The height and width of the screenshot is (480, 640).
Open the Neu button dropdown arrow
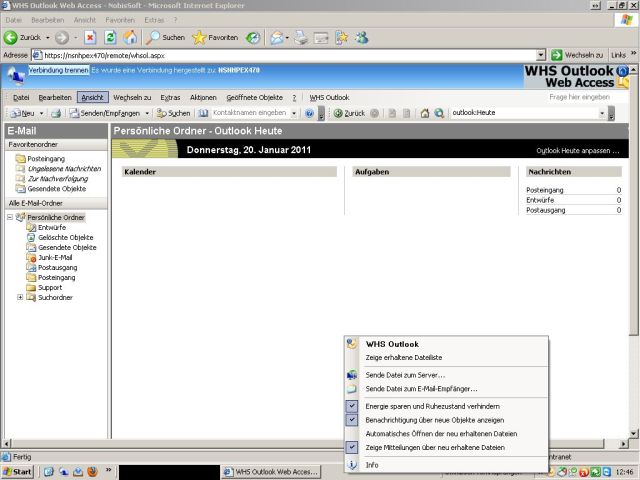tap(41, 113)
